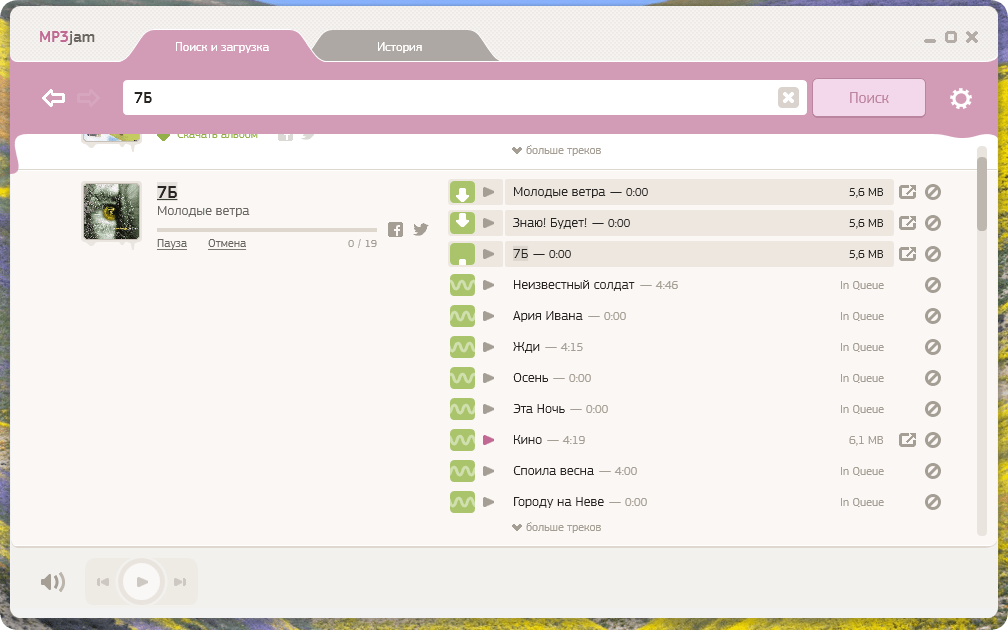Click the Молодые ветра album name text
1008x630 pixels.
pyautogui.click(x=203, y=211)
